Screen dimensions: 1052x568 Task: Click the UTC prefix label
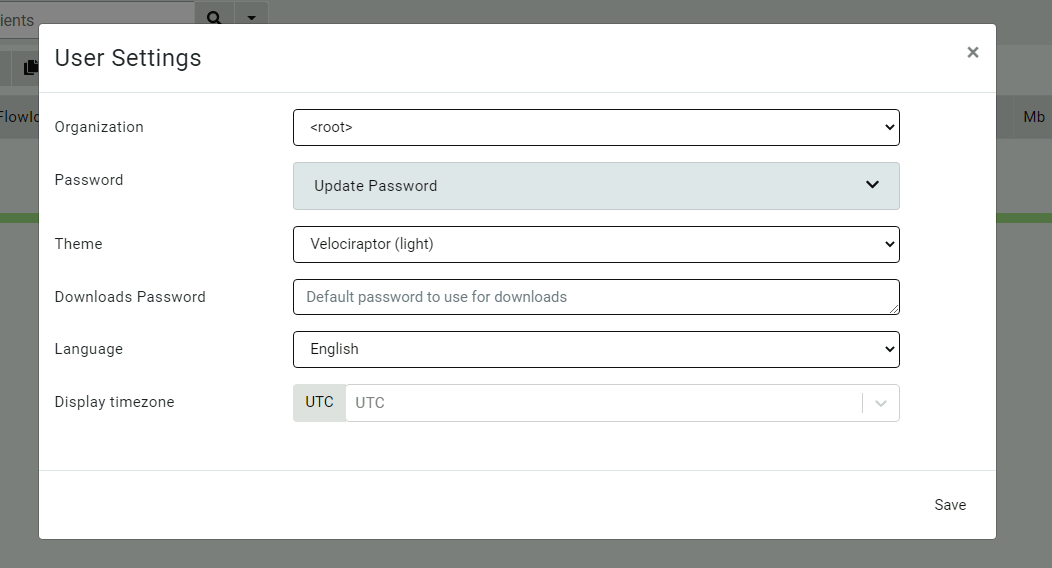(319, 403)
